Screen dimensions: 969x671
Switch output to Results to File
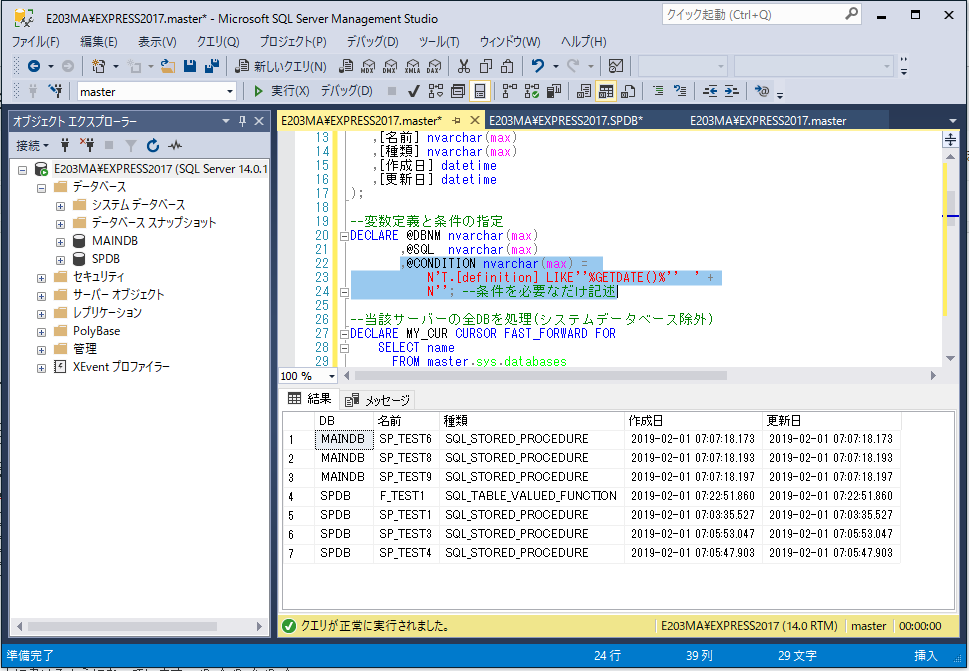628,91
